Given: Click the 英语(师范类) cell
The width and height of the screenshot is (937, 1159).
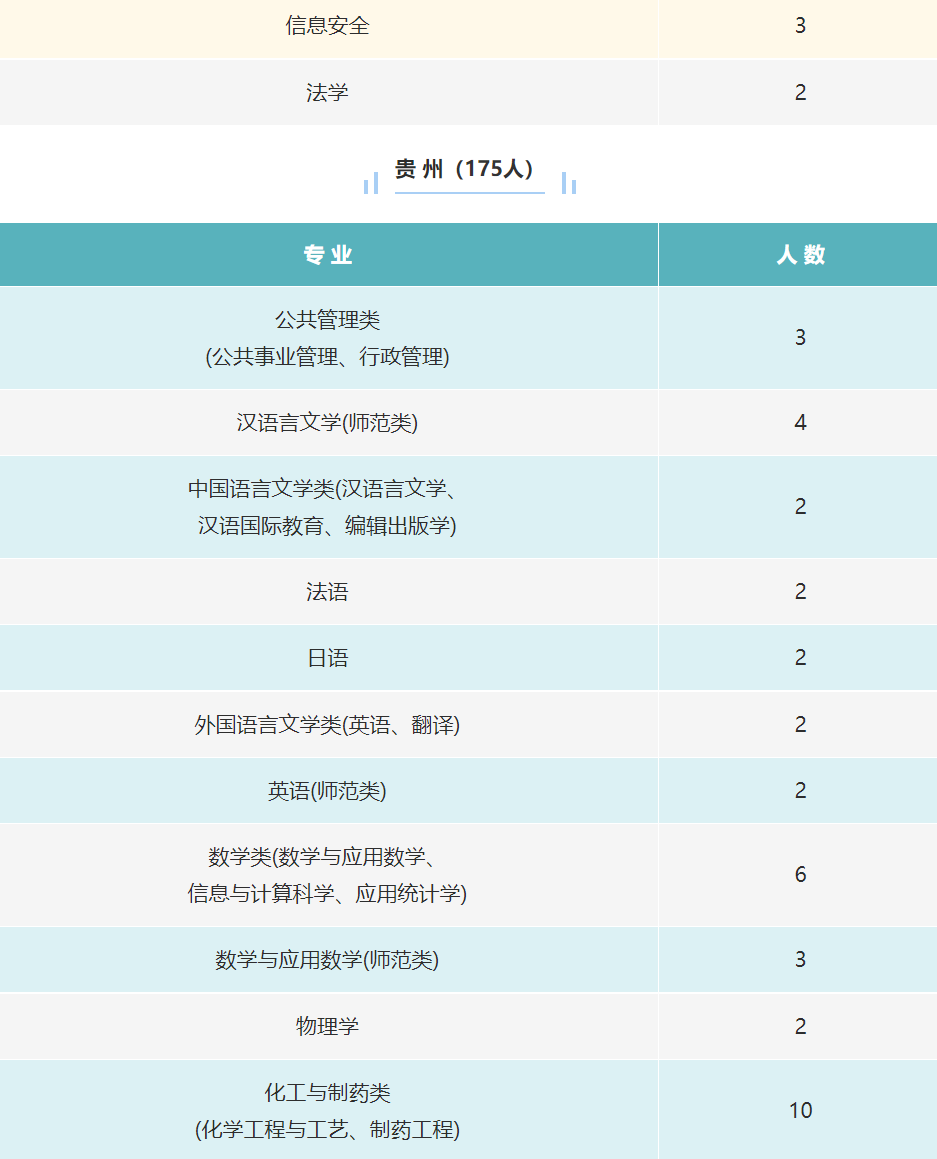Looking at the screenshot, I should (x=329, y=791).
